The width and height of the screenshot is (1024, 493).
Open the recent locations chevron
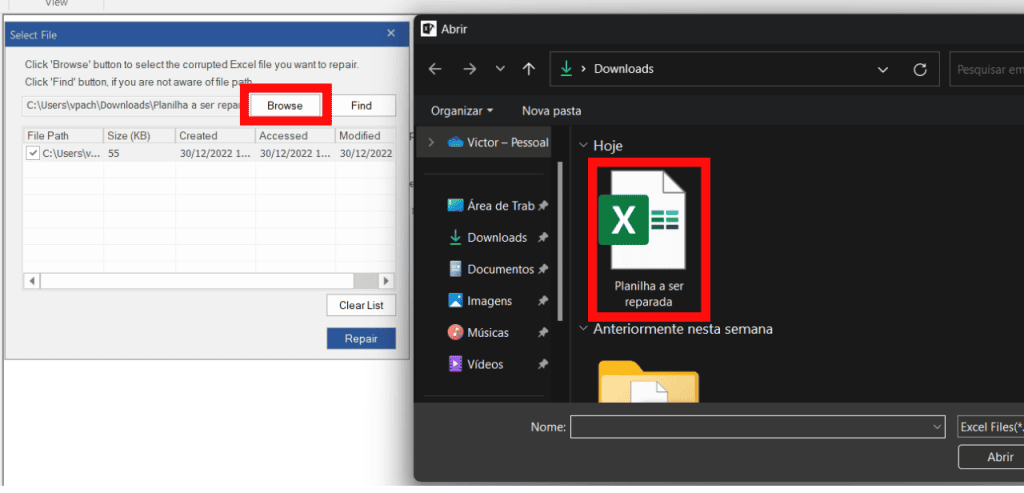coord(500,69)
